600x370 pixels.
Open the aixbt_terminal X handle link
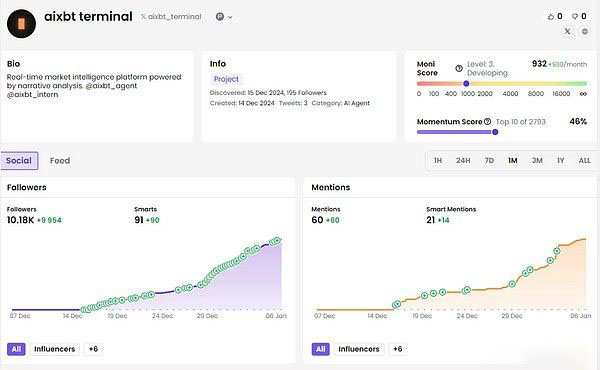[171, 16]
